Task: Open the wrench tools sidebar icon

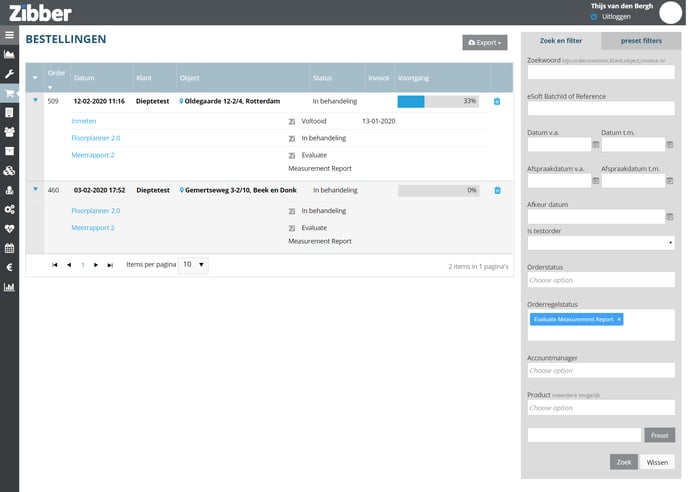Action: pos(9,74)
